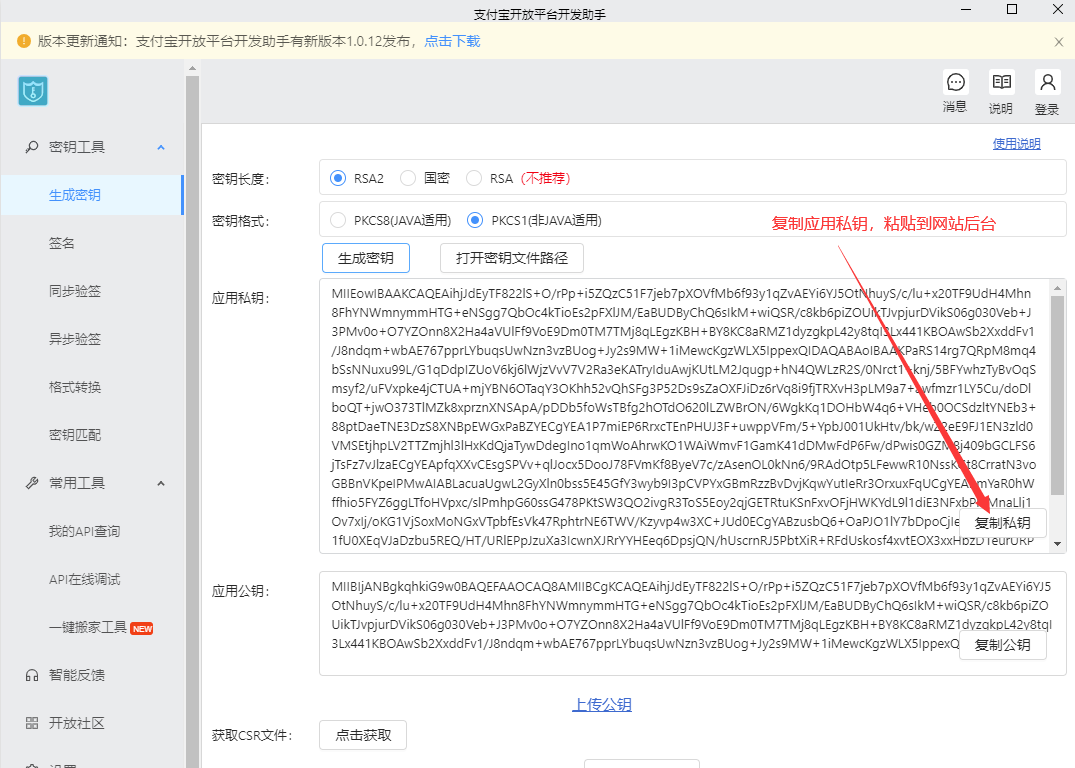Click the 智能反馈 headset icon
The image size is (1075, 768).
pos(32,675)
